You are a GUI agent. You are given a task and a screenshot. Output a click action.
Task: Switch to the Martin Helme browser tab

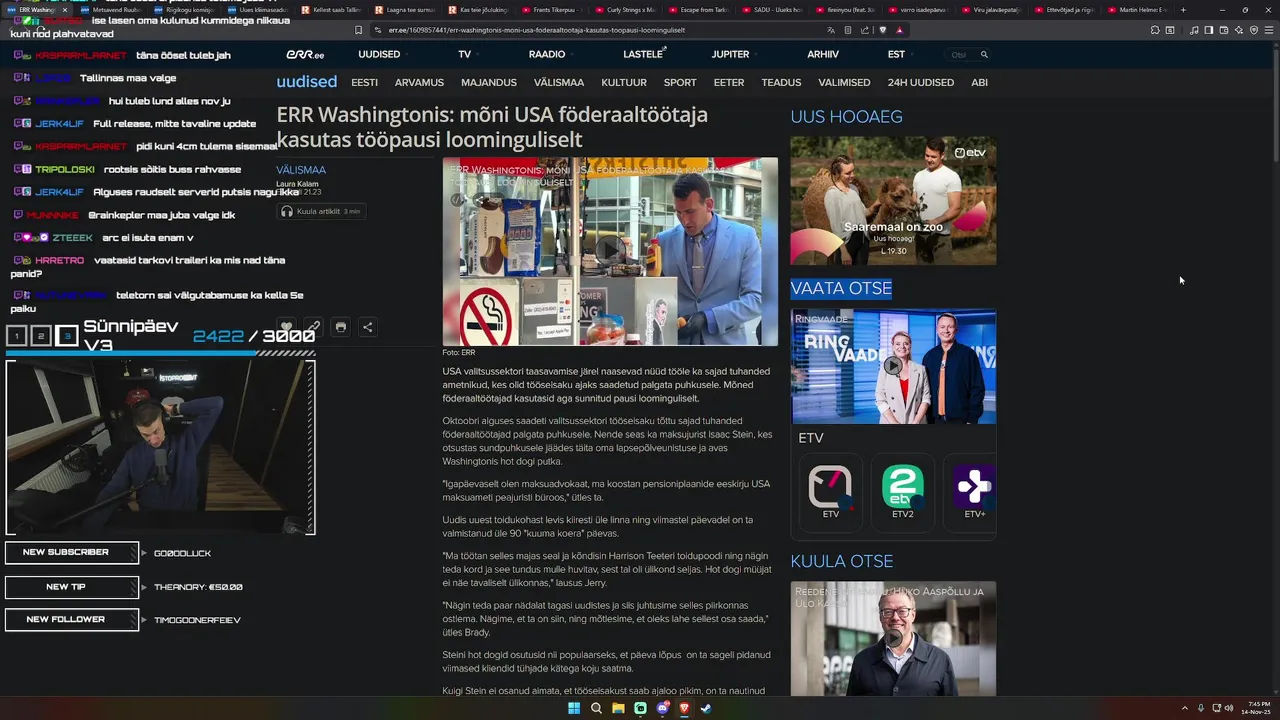(x=1140, y=10)
